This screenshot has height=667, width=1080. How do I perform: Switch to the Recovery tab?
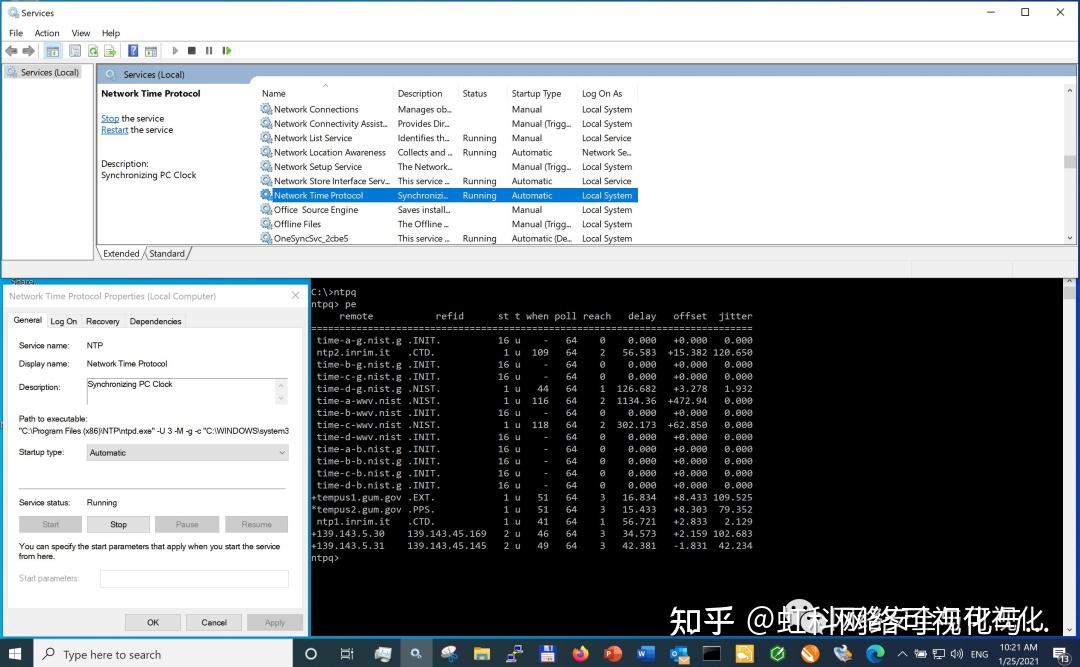point(101,320)
